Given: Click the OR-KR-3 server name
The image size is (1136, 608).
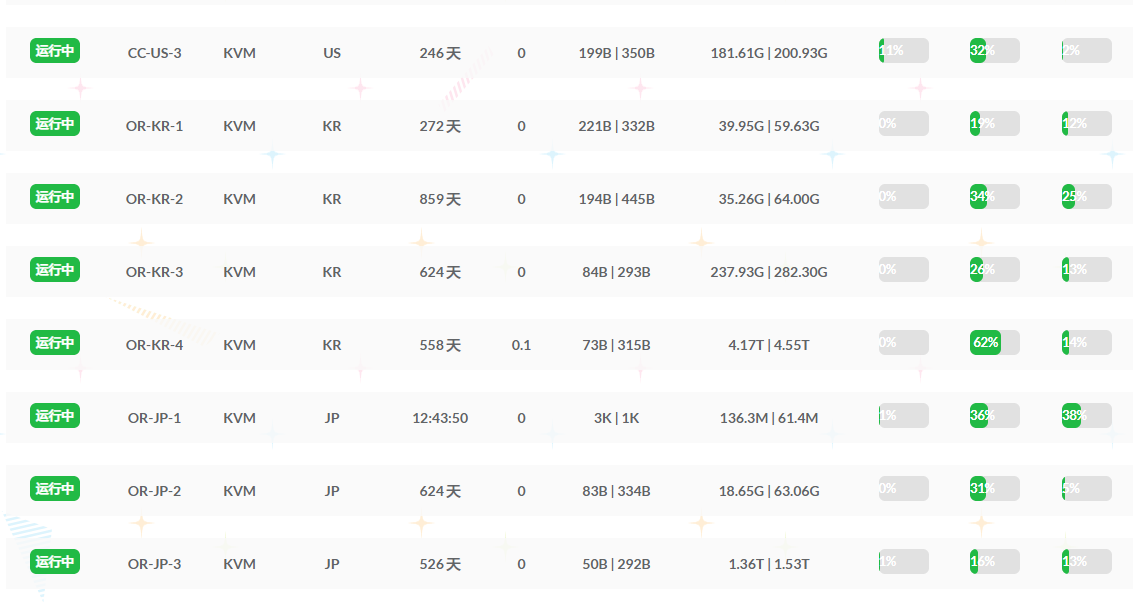Looking at the screenshot, I should point(154,272).
